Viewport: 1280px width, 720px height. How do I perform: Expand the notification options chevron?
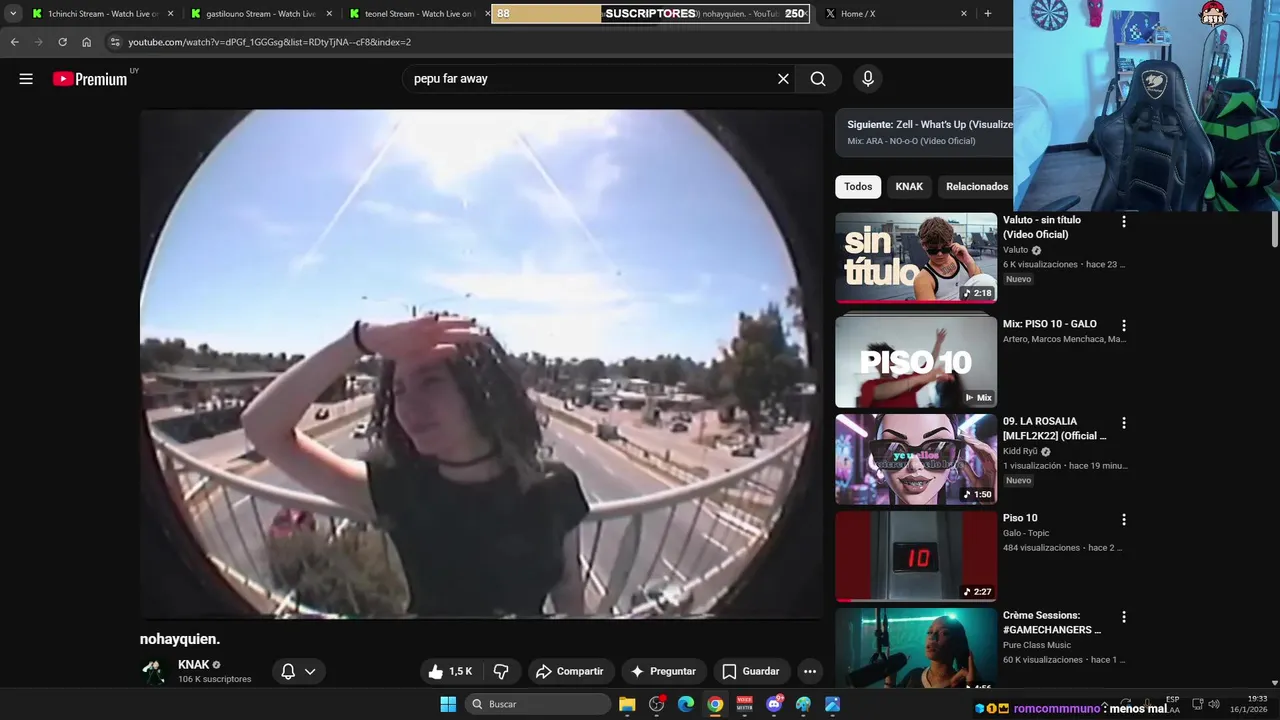coord(310,672)
